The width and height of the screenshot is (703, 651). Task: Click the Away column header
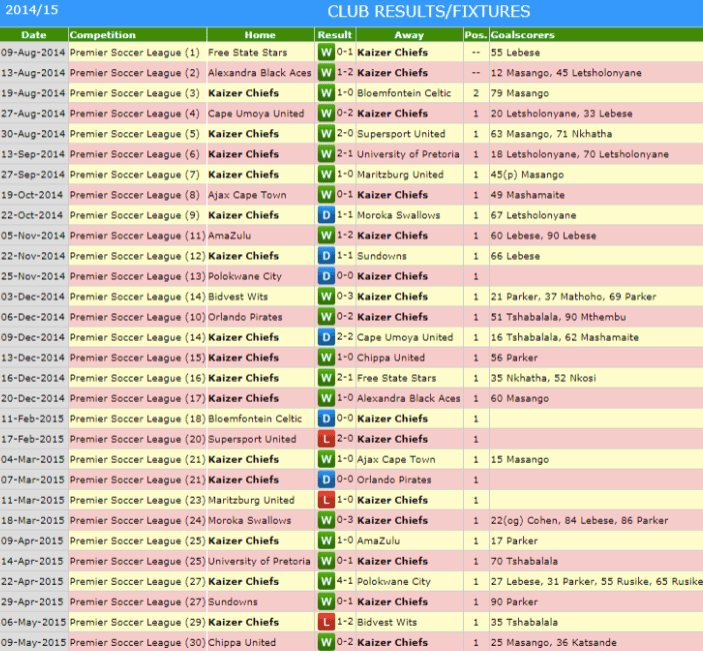[x=409, y=35]
